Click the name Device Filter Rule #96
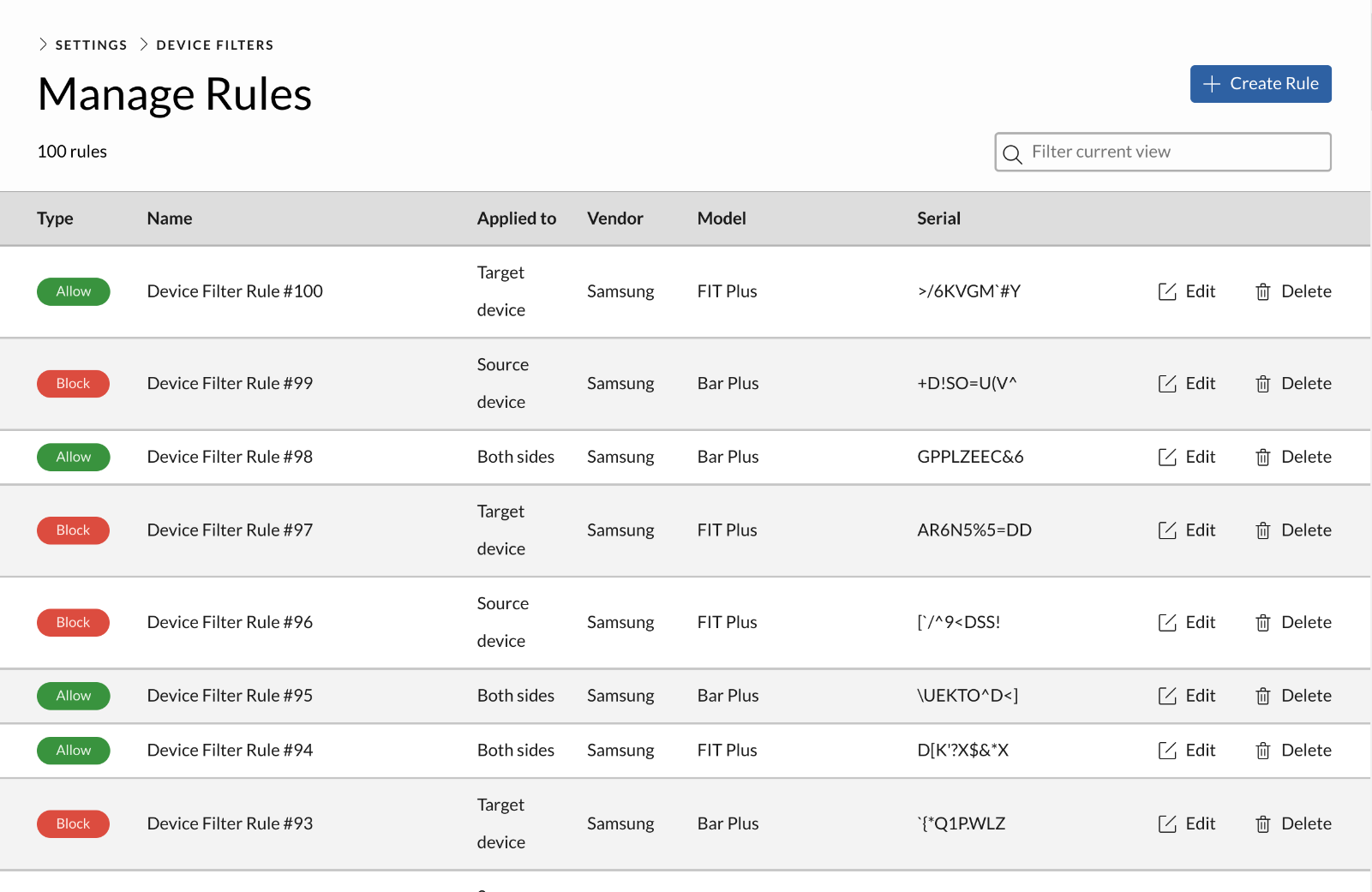Viewport: 1372px width, 892px height. [x=230, y=622]
